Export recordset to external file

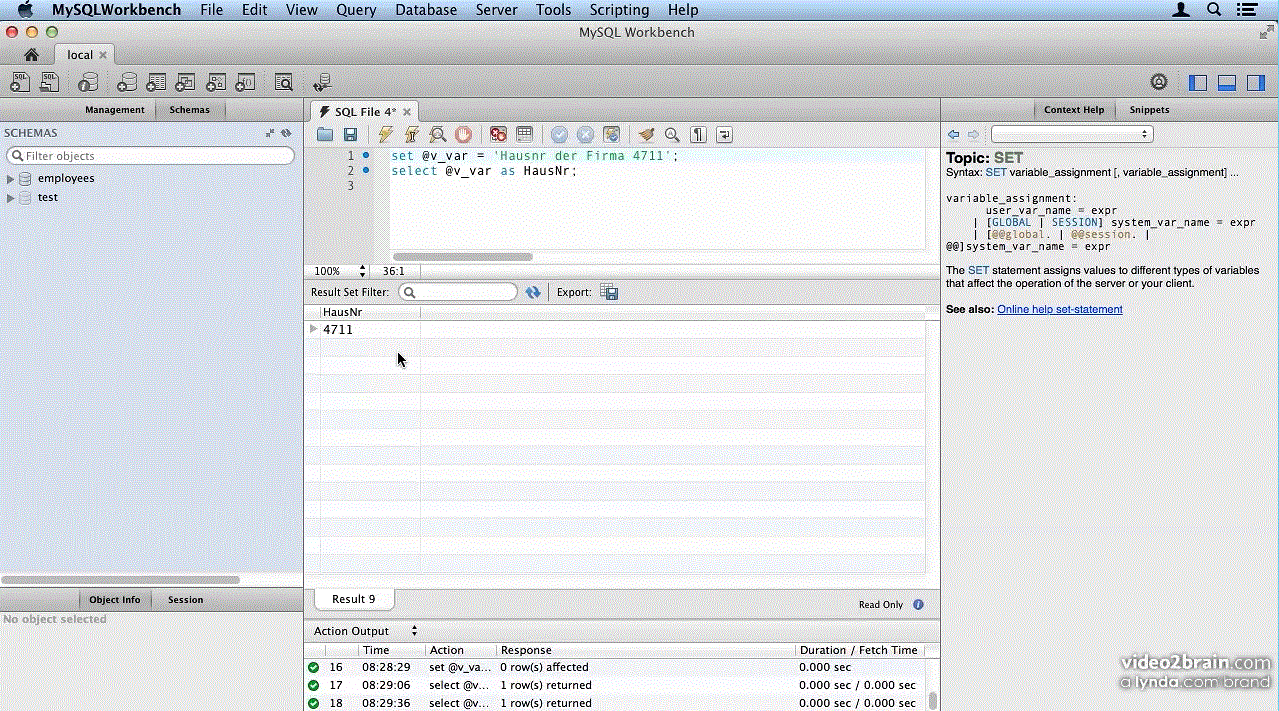[x=610, y=292]
